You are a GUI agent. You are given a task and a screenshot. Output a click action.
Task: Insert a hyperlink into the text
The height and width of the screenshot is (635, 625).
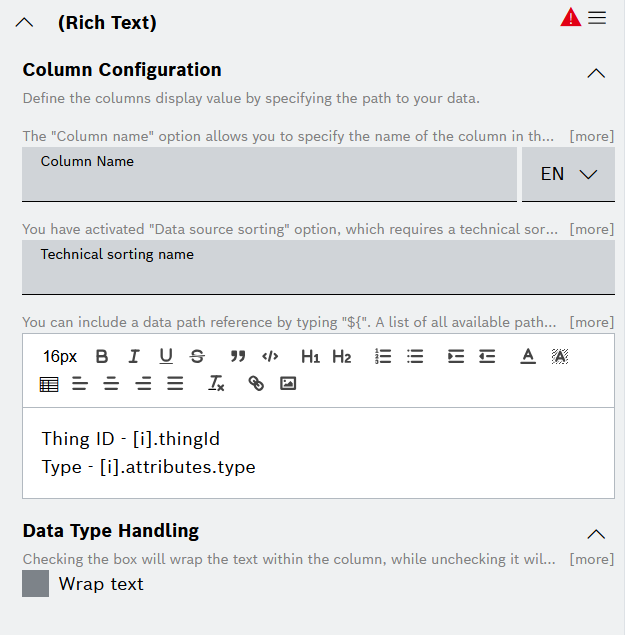[256, 384]
